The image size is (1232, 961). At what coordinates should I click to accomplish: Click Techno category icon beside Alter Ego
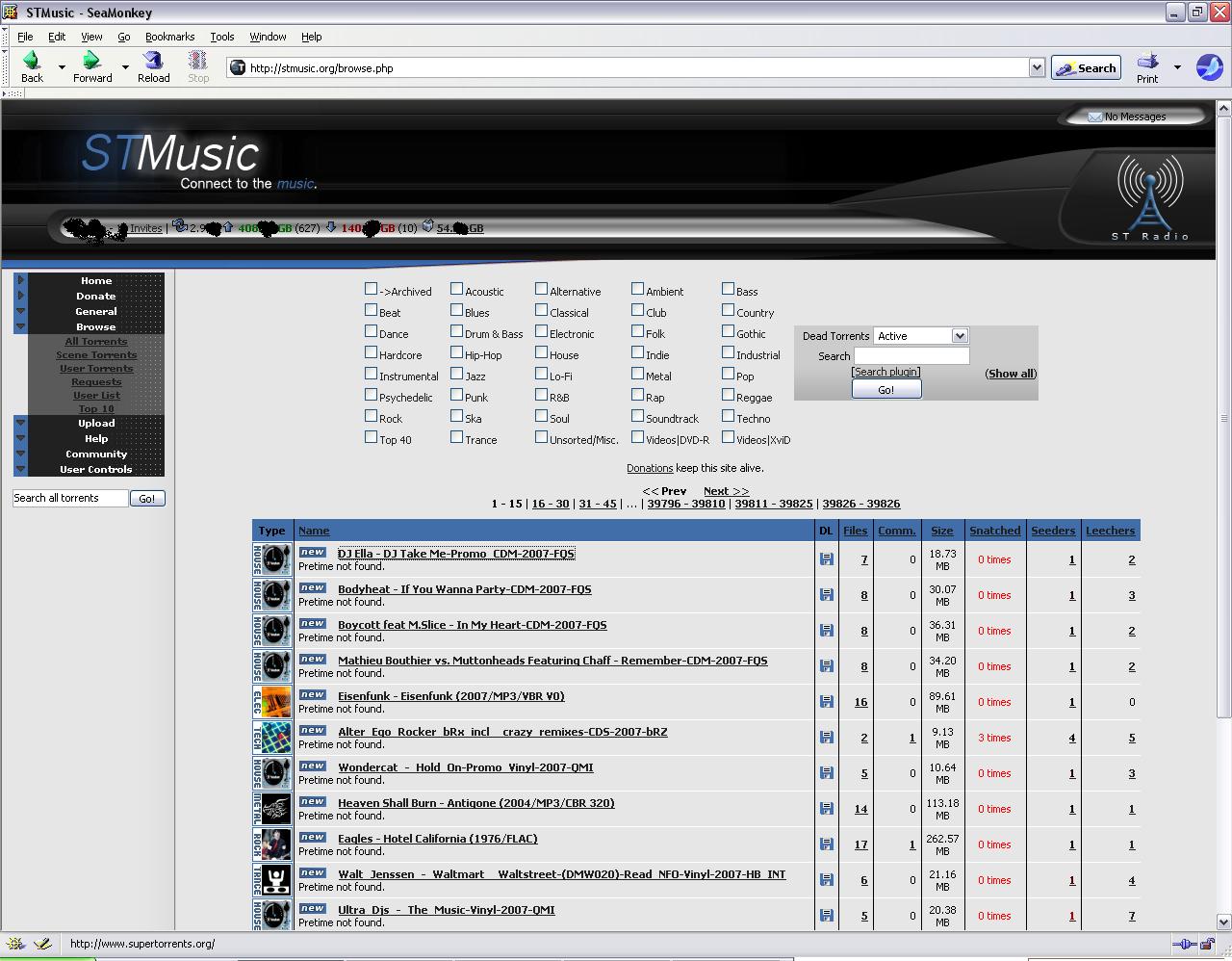point(272,738)
